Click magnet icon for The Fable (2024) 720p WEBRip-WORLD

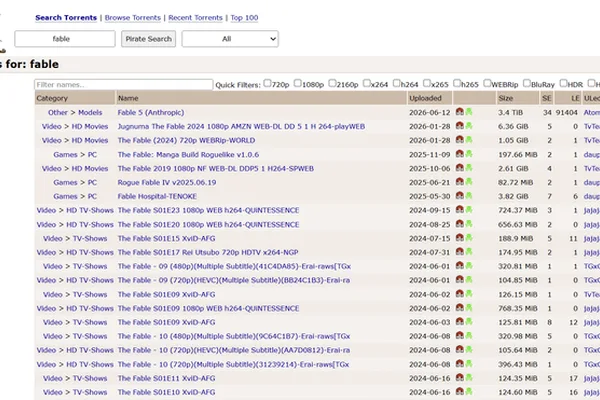tap(460, 140)
